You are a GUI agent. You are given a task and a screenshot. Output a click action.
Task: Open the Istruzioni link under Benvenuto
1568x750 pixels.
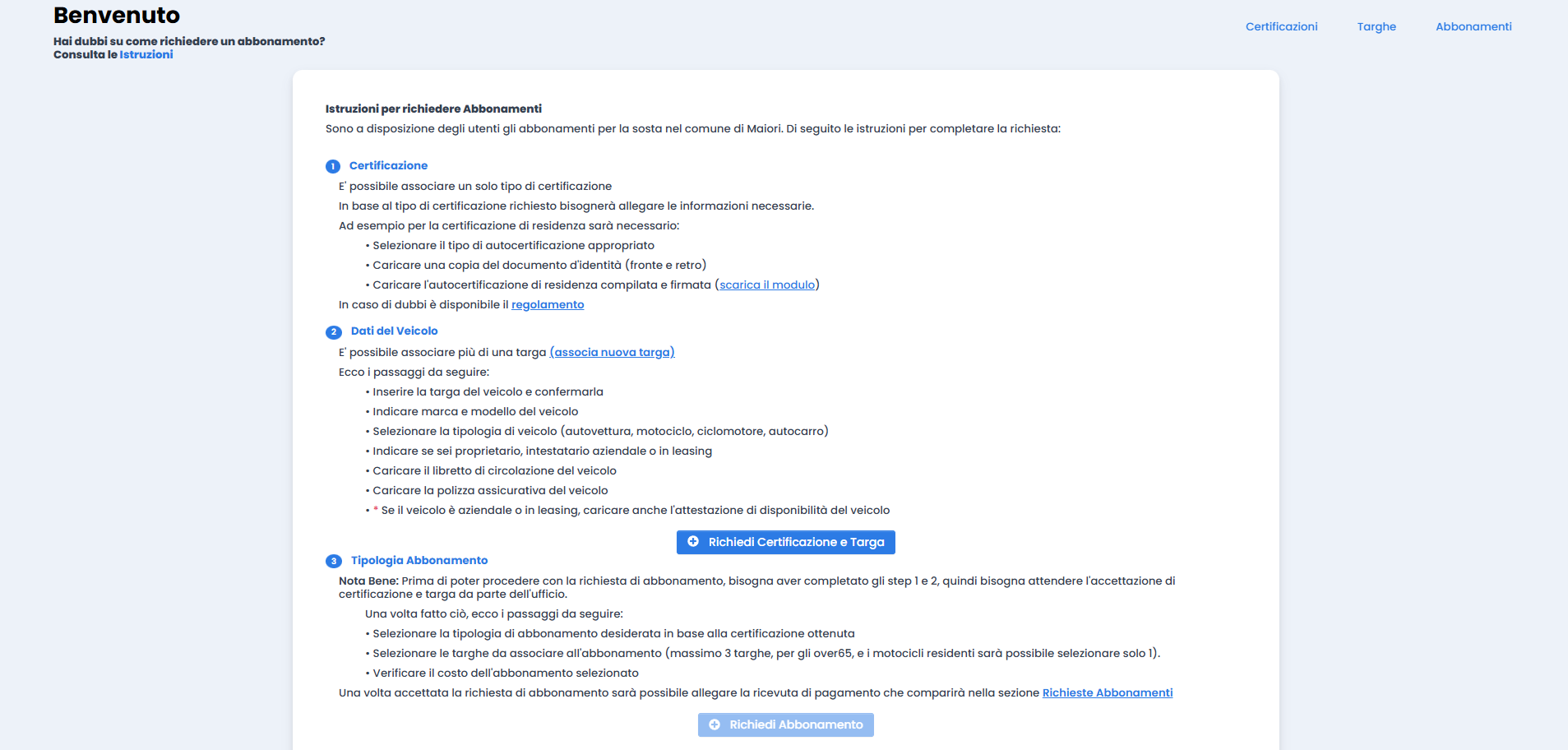pos(146,54)
